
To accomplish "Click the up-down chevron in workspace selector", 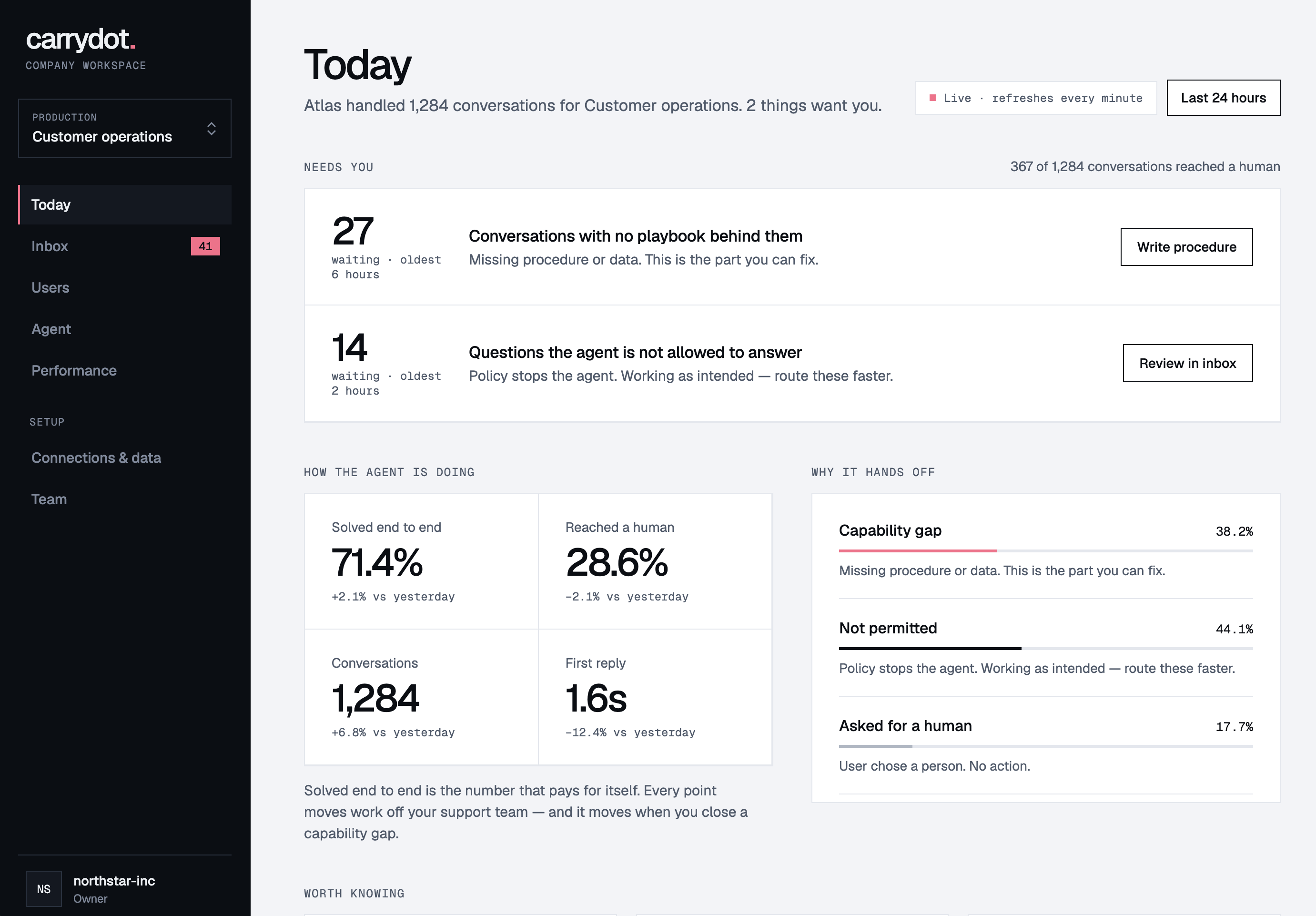I will click(212, 128).
